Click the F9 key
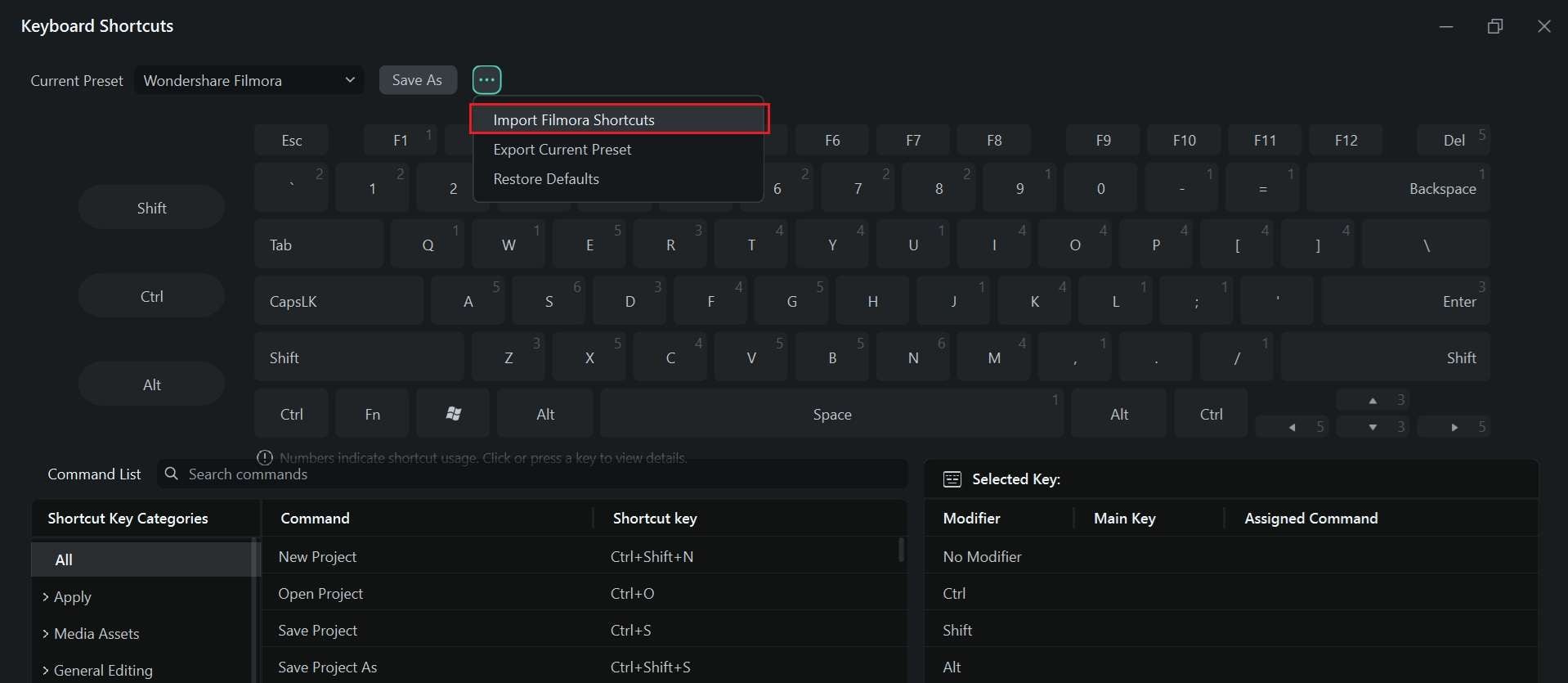1568x683 pixels. (1103, 140)
